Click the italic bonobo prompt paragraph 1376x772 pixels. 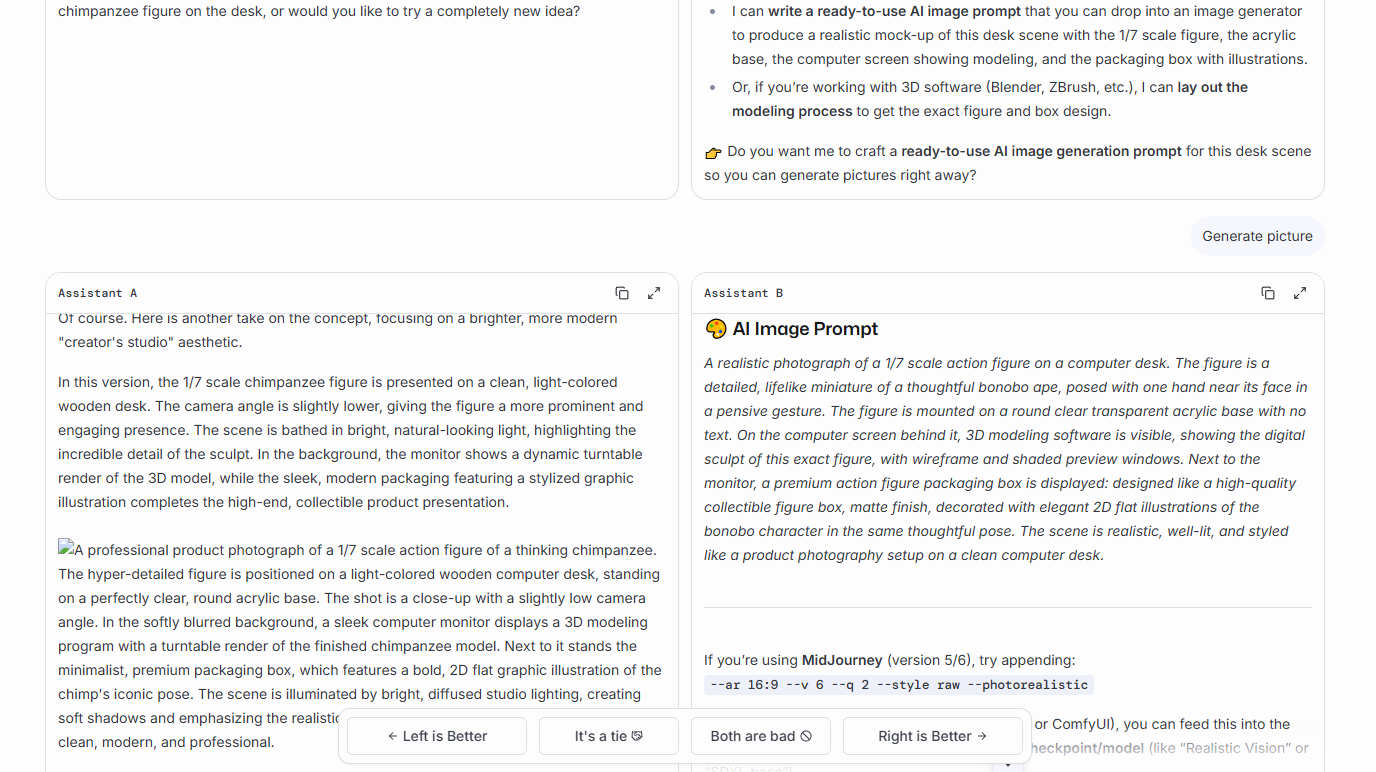click(x=1007, y=459)
